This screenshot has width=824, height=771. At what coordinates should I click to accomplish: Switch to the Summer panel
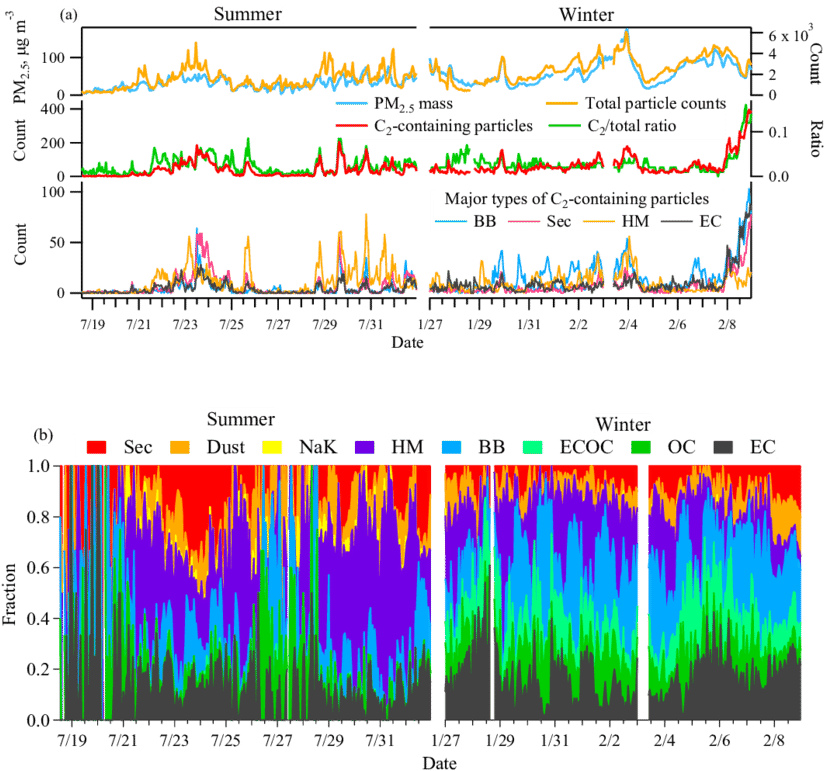click(245, 15)
